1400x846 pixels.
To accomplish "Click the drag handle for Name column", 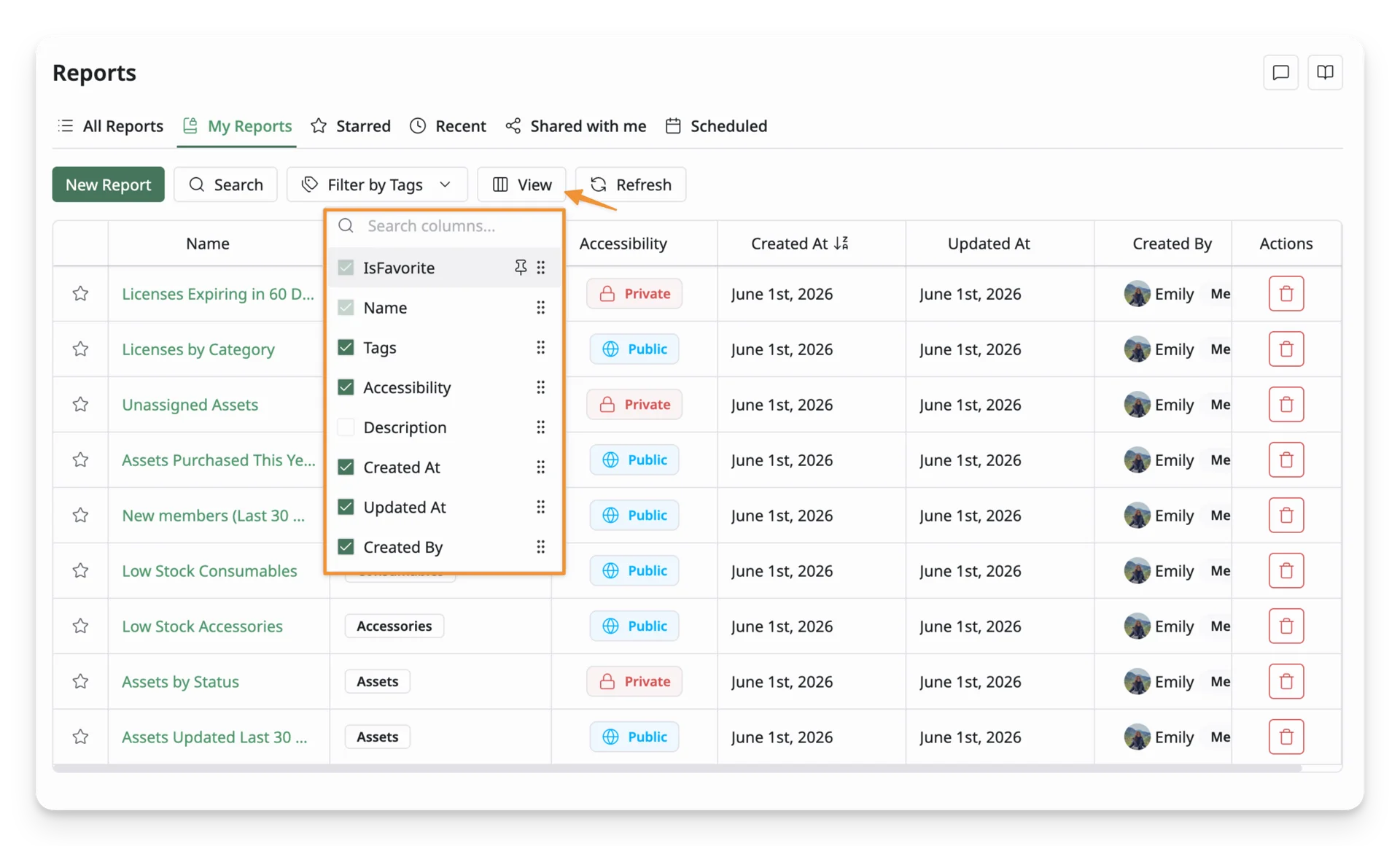I will coord(540,307).
